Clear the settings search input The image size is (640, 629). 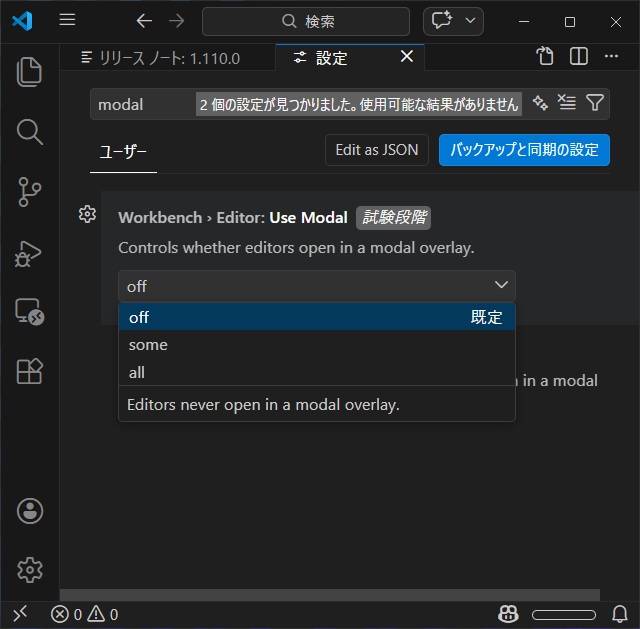[x=567, y=103]
